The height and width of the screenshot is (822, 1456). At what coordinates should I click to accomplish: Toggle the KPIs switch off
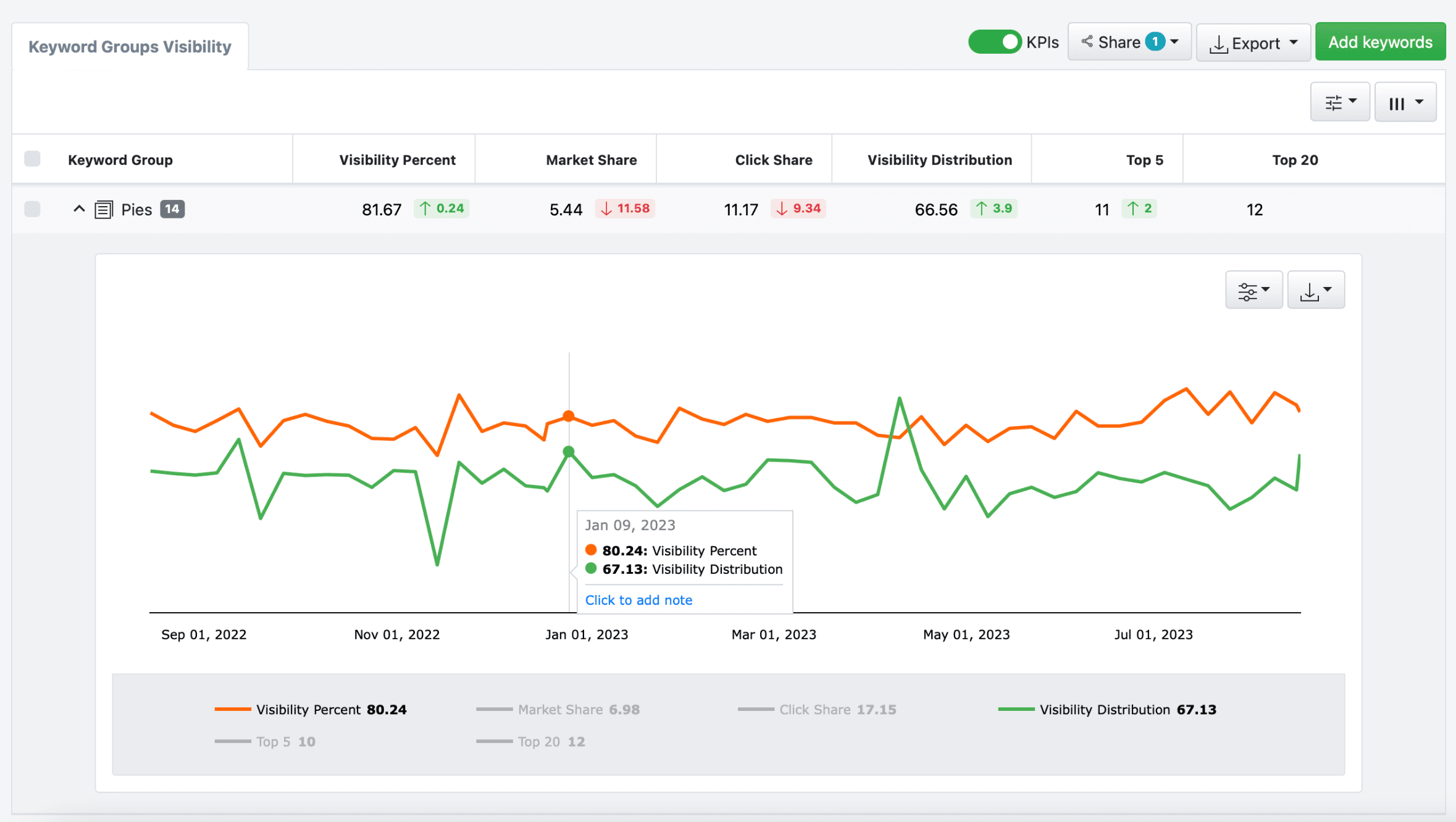(x=994, y=42)
